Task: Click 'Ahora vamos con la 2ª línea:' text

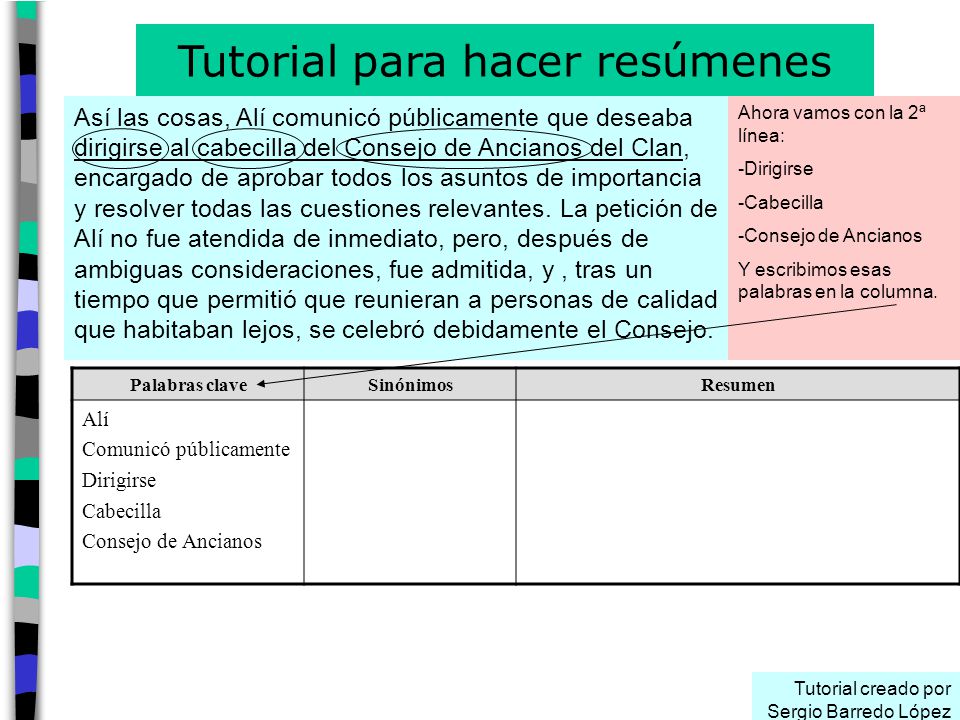Action: tap(831, 124)
